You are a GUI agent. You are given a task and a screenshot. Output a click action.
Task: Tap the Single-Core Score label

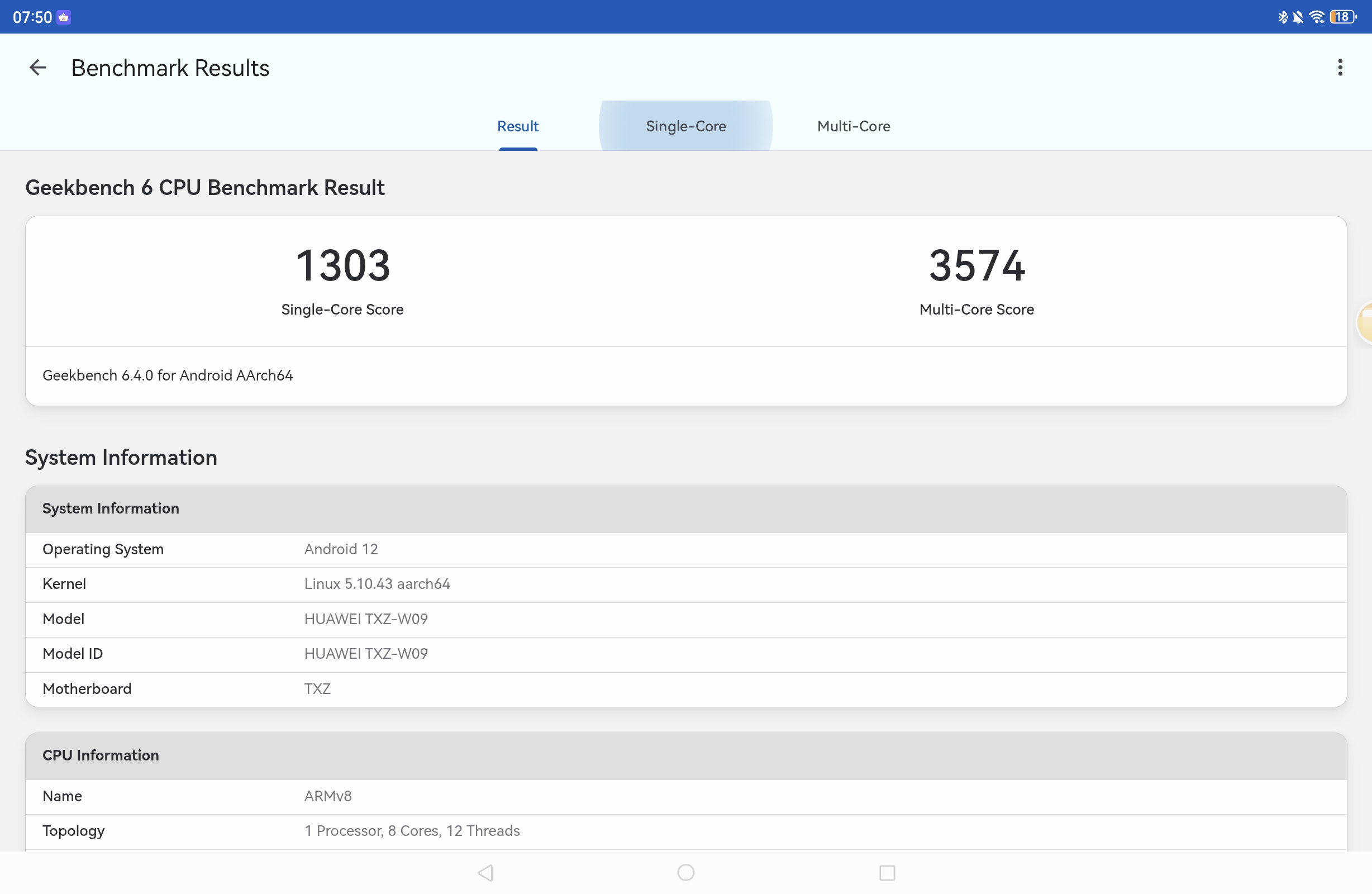[342, 310]
